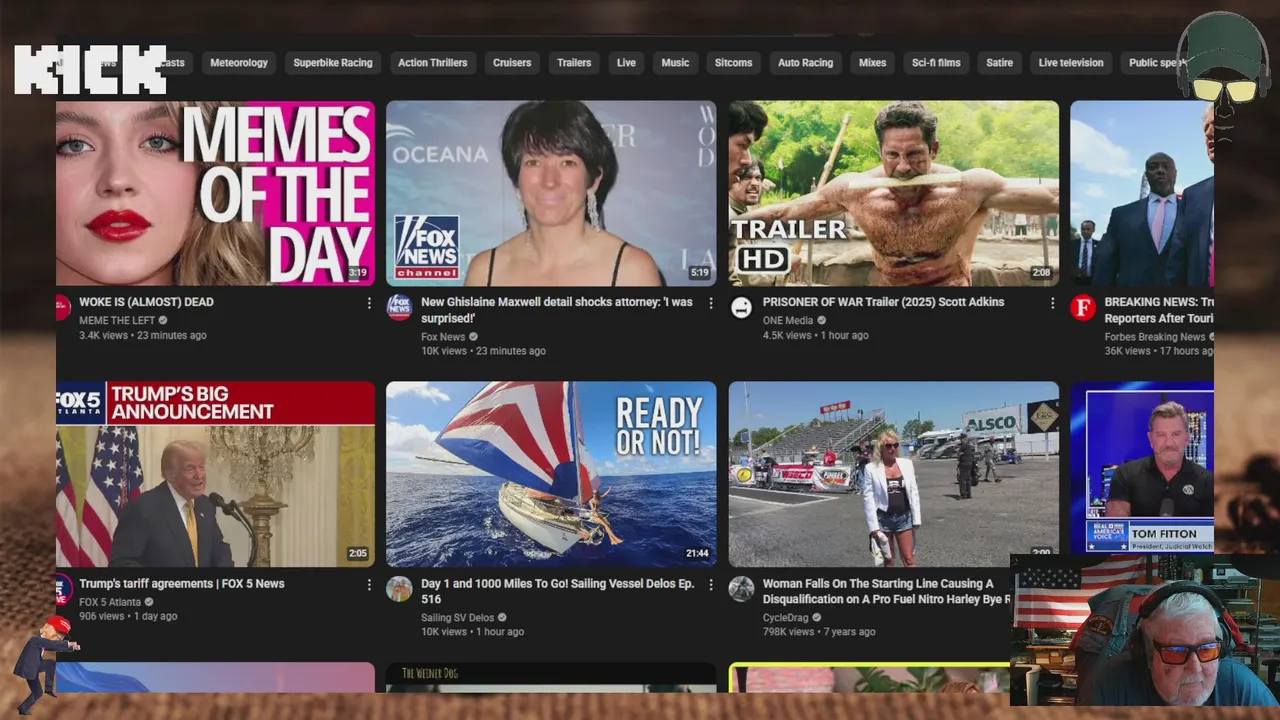Open Day 1 and 1000 Miles title
The height and width of the screenshot is (720, 1280).
pos(558,591)
